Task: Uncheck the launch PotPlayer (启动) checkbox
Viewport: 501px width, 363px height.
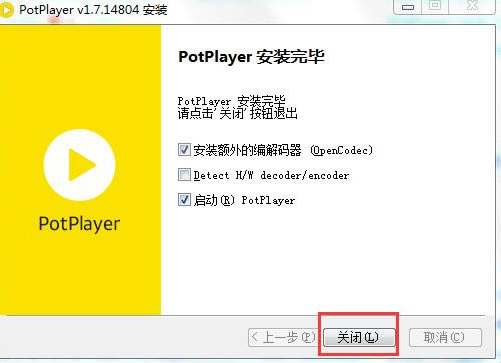Action: 184,200
